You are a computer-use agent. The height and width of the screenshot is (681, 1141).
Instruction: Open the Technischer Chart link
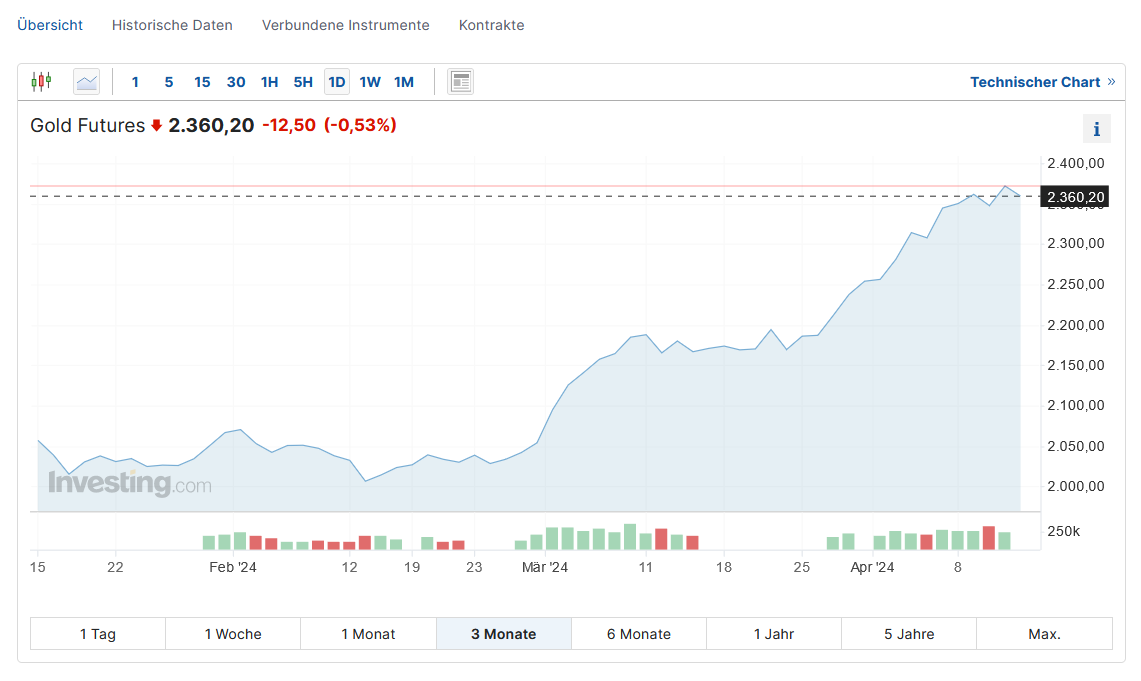pos(1035,82)
